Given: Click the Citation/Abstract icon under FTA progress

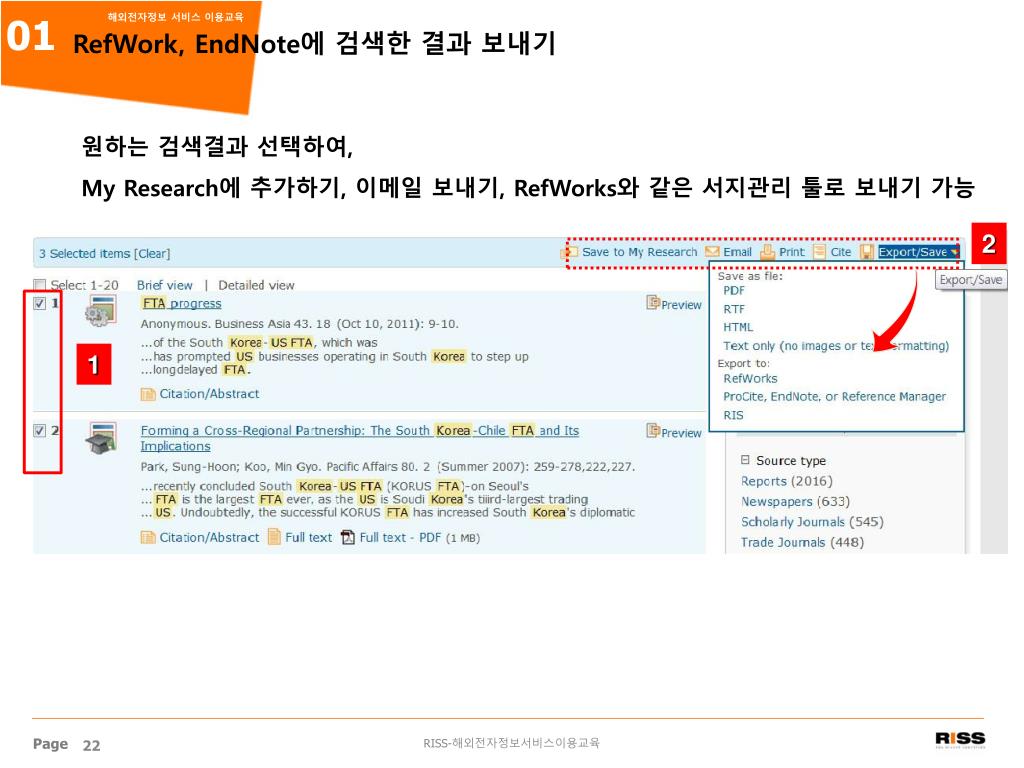Looking at the screenshot, I should coord(148,394).
